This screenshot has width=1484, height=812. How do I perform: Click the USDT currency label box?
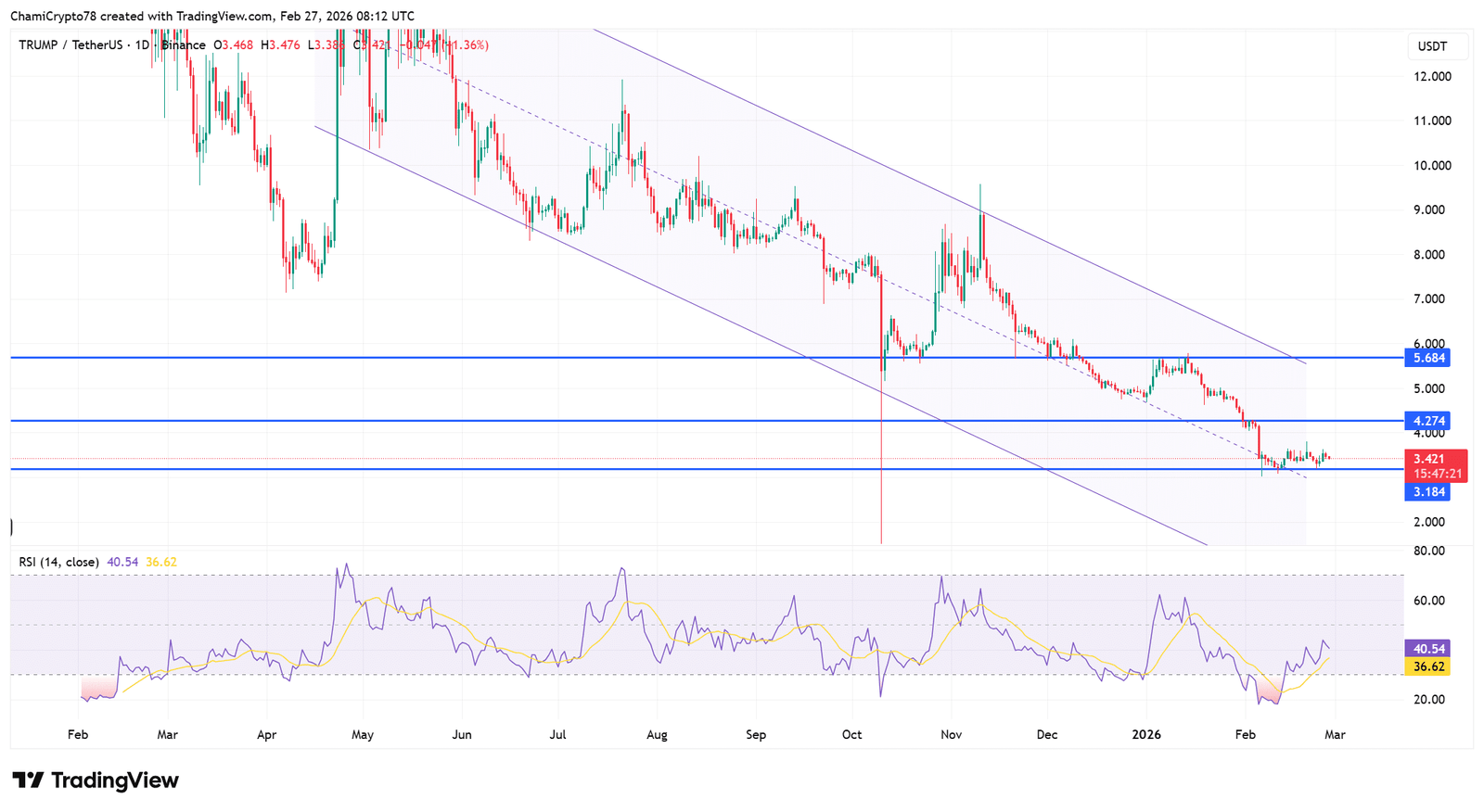tap(1432, 46)
